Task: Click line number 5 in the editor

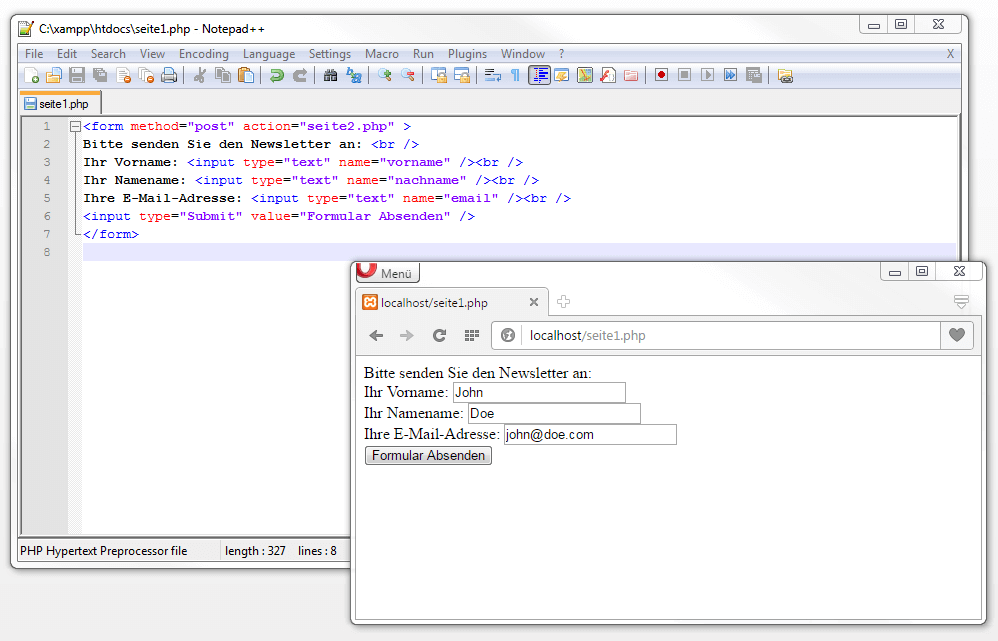Action: (x=47, y=198)
